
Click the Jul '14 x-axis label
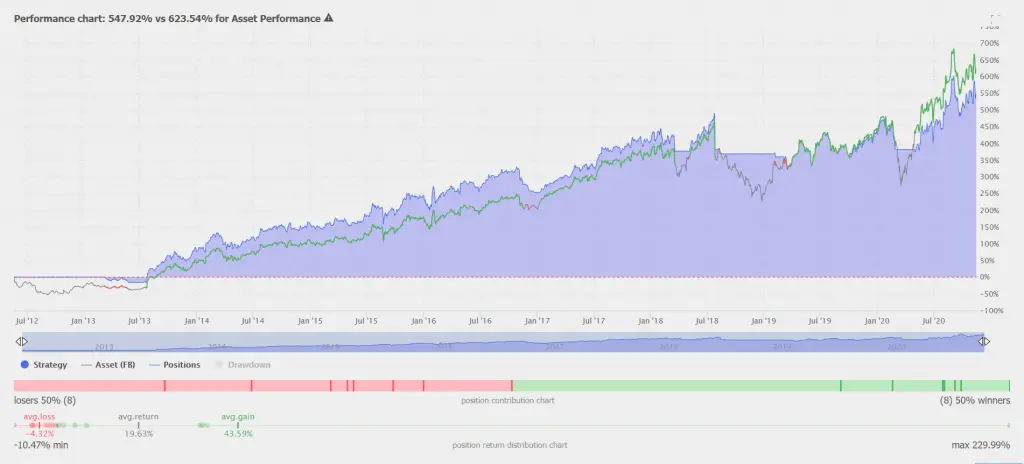point(253,321)
